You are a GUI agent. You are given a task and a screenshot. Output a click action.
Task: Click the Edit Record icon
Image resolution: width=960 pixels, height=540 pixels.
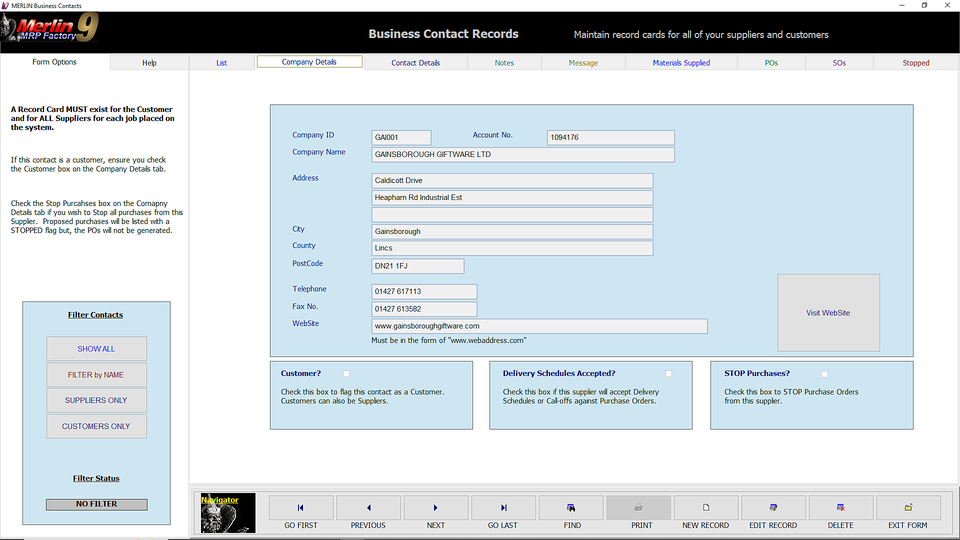pyautogui.click(x=773, y=508)
